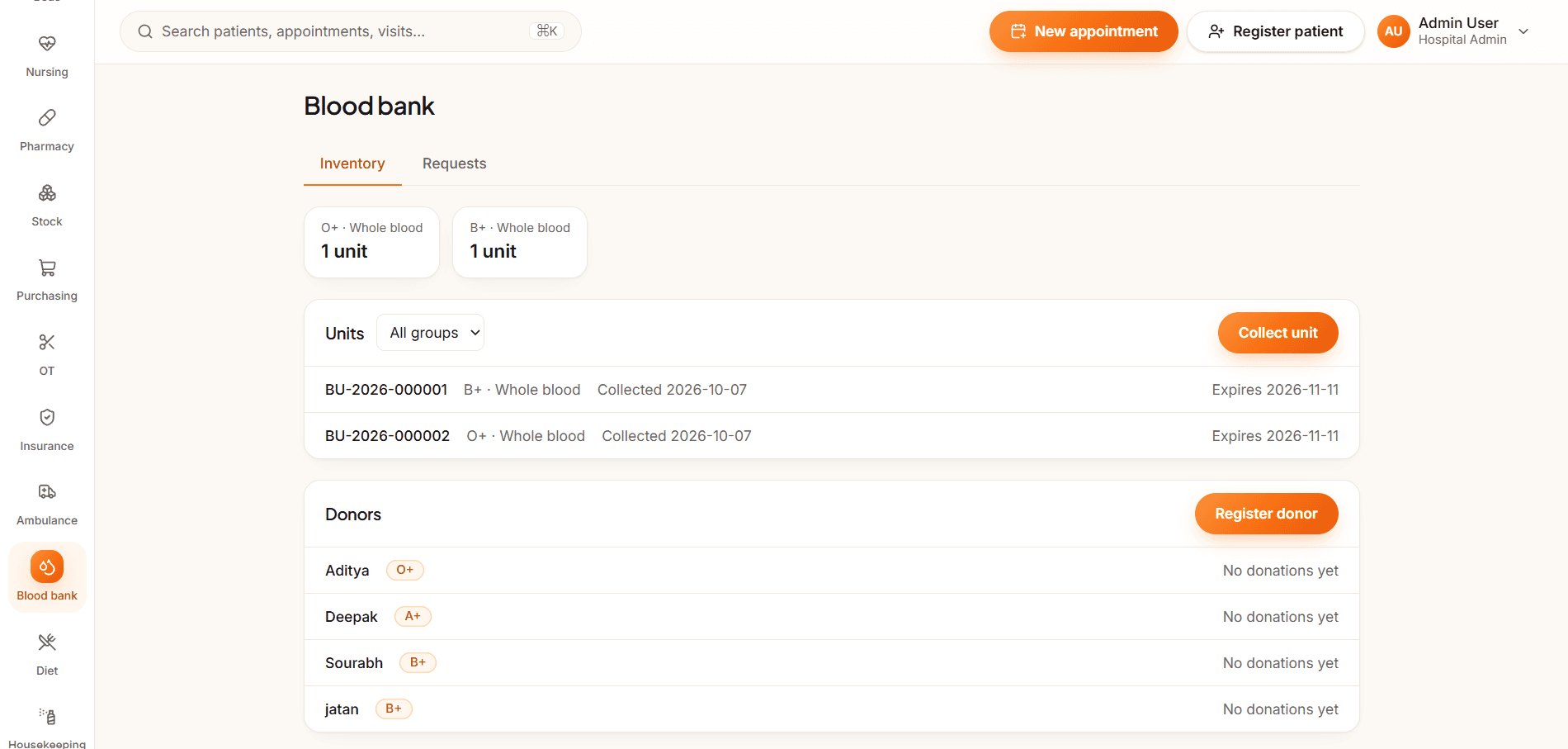Select the O+ Whole blood summary card
Screen dimensions: 1568x749
click(371, 242)
